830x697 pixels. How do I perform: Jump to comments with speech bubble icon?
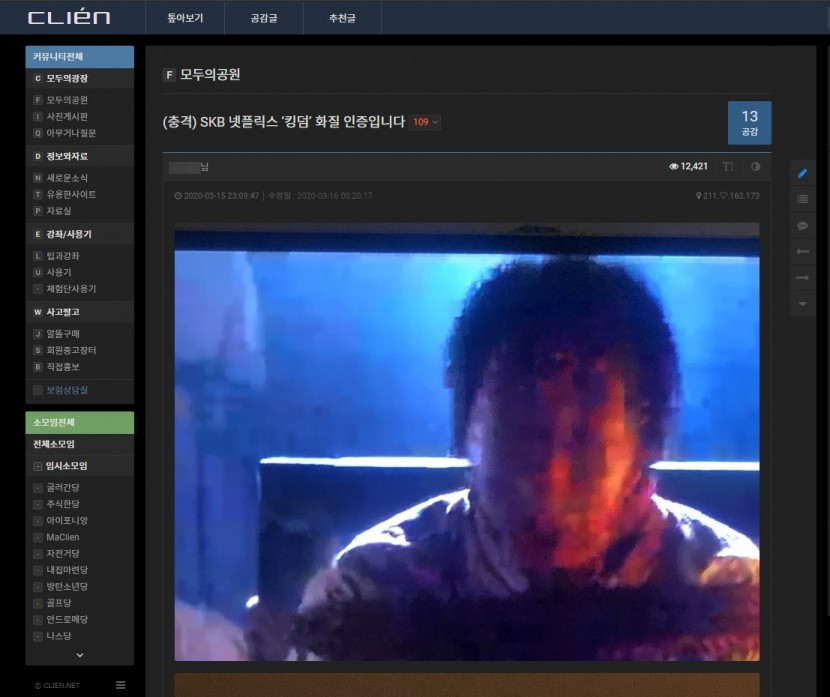(x=802, y=225)
